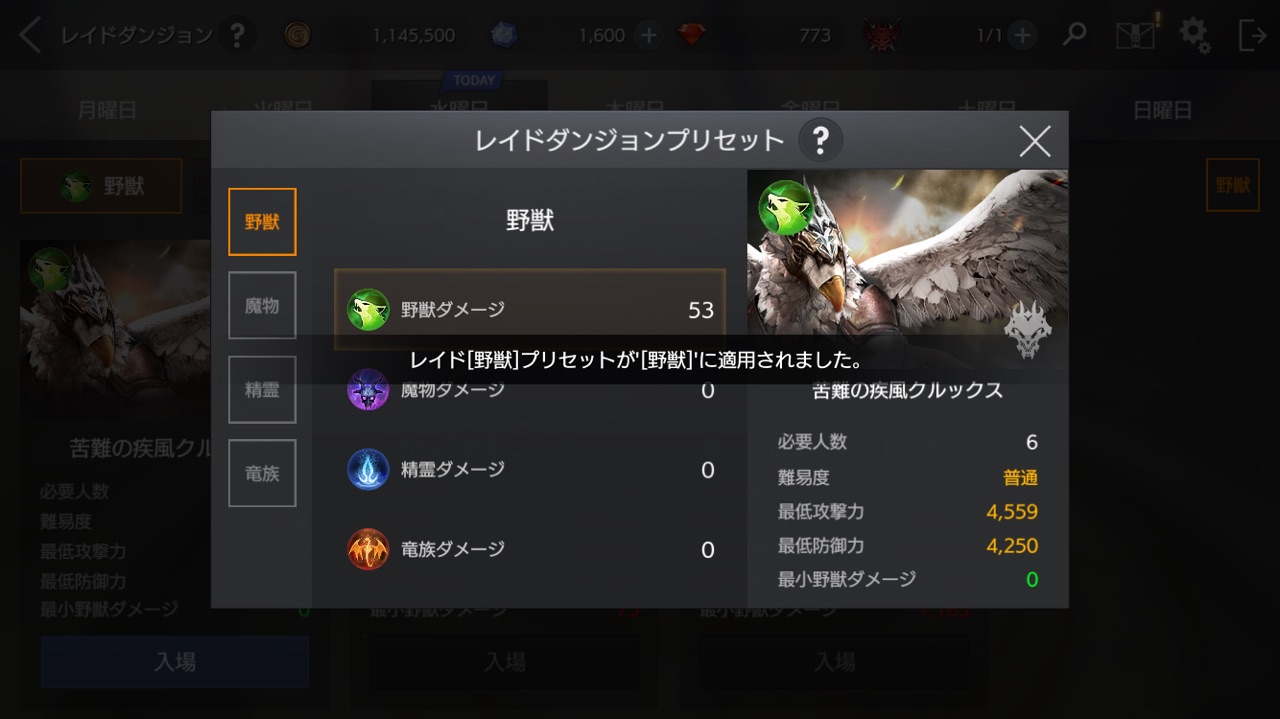The width and height of the screenshot is (1280, 719).
Task: Select the 竜族ダメージ row
Action: pos(530,549)
